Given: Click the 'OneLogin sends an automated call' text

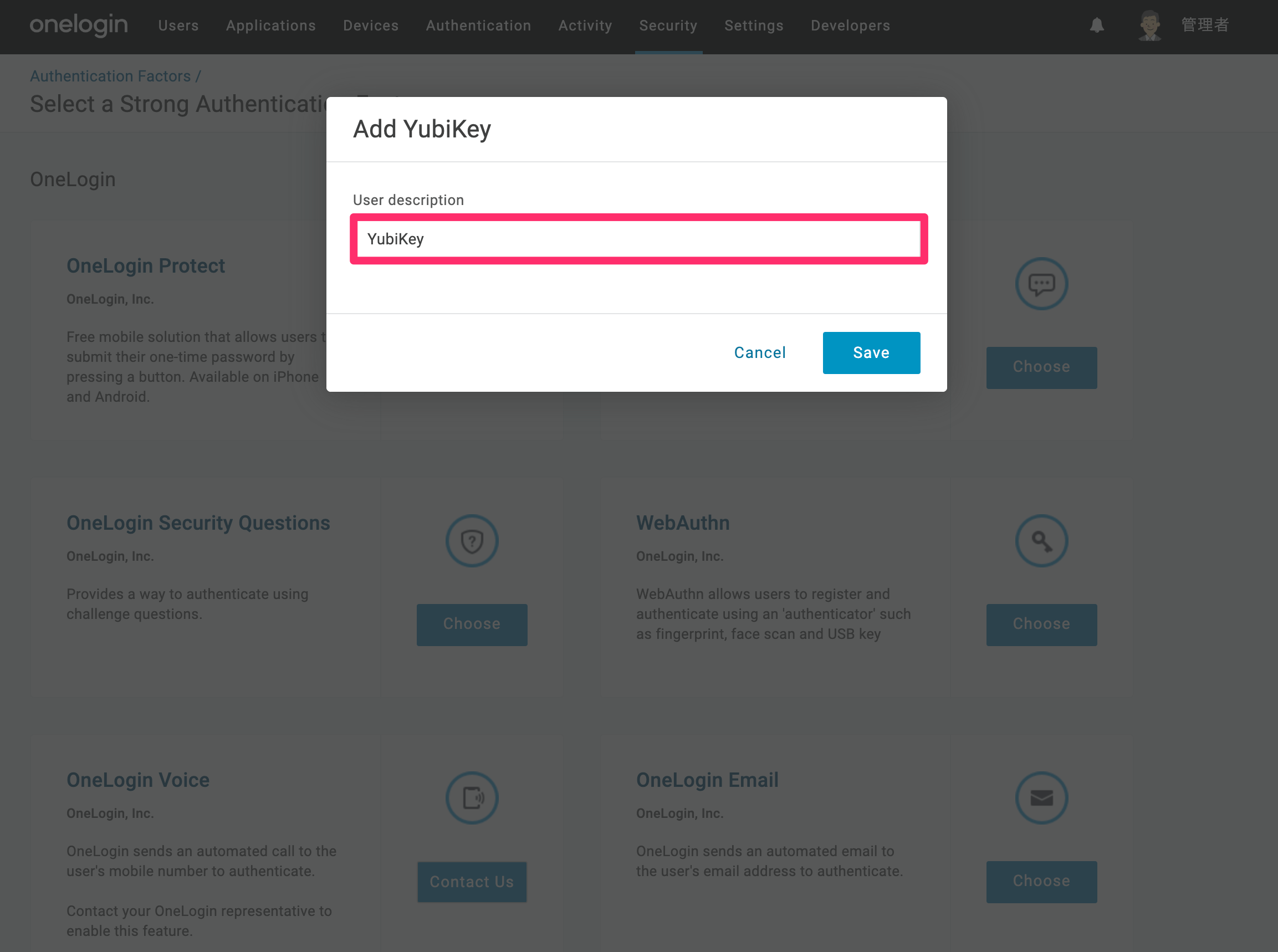Looking at the screenshot, I should click(201, 861).
